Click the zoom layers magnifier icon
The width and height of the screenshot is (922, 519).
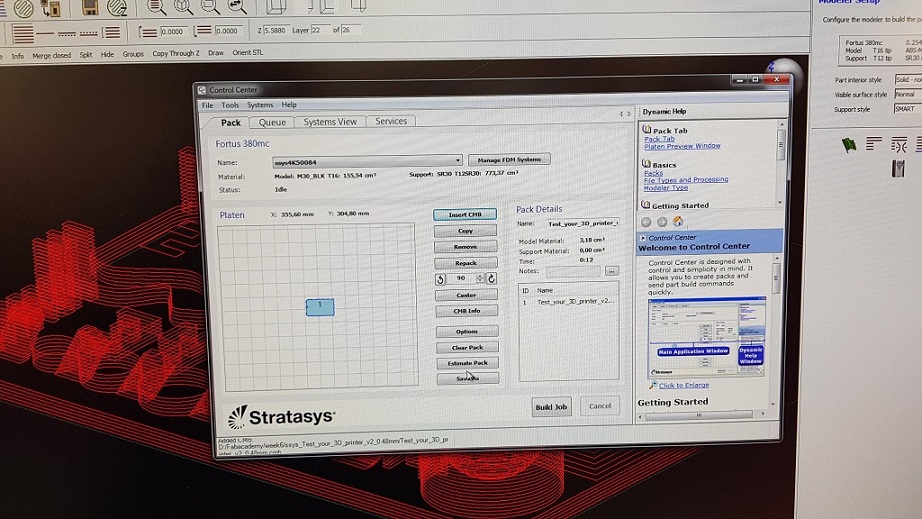pos(156,7)
